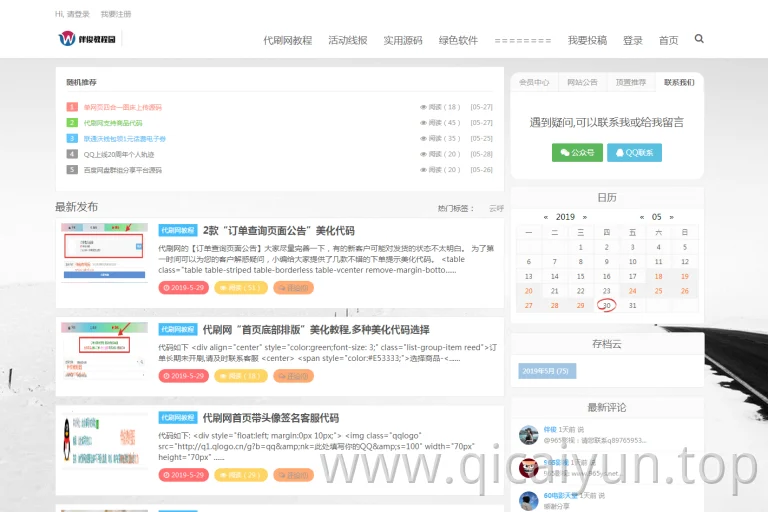Select circled day 30 on the calendar
768x512 pixels.
(x=606, y=305)
